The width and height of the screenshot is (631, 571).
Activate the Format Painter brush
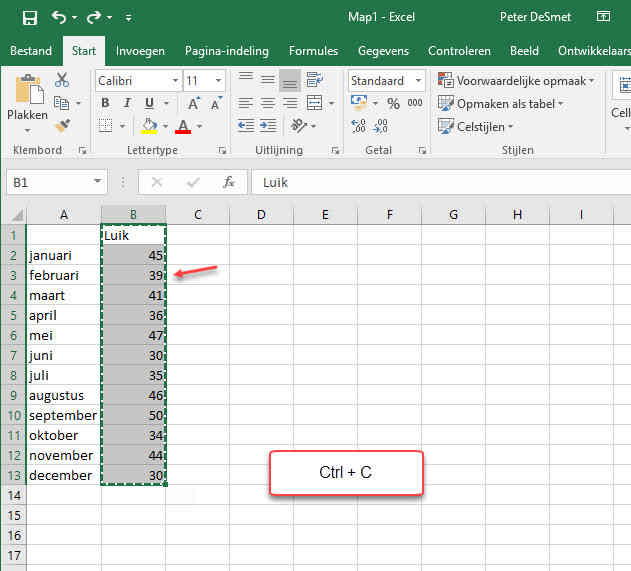[63, 126]
